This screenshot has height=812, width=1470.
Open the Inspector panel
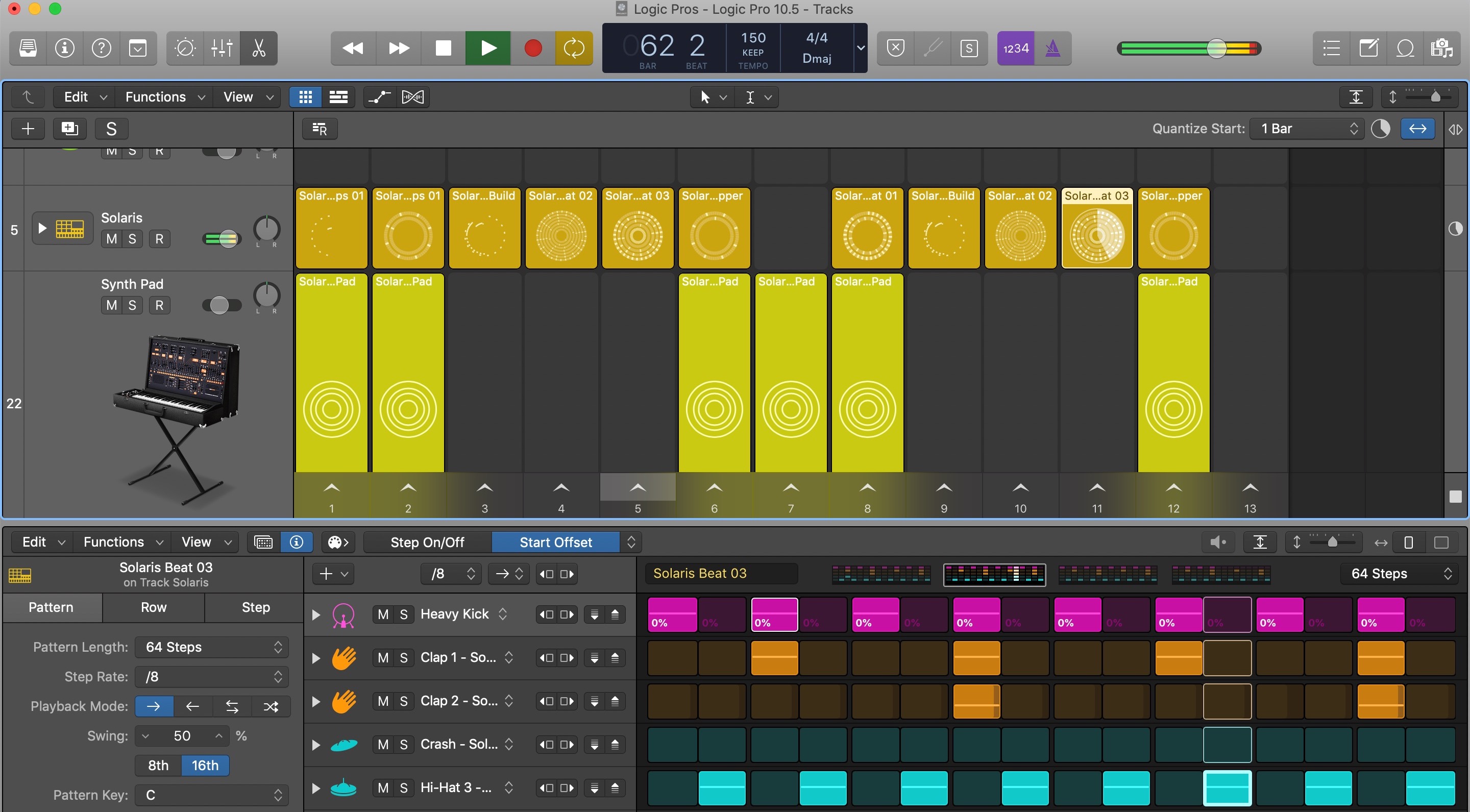[x=64, y=48]
